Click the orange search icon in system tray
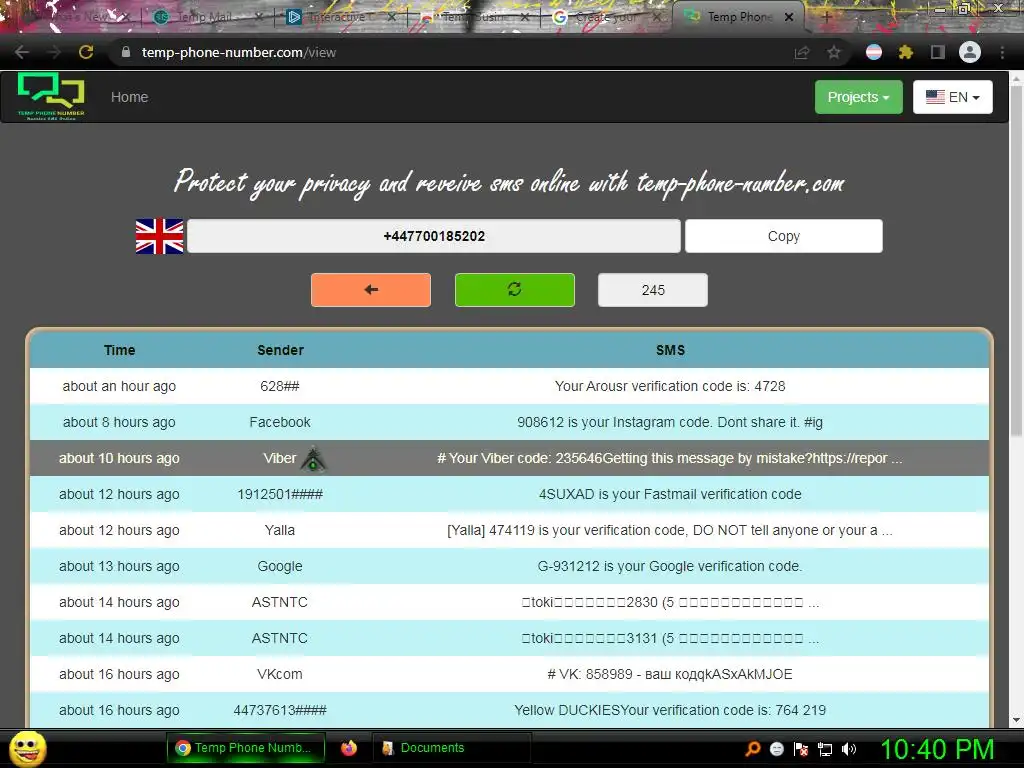1024x768 pixels. (x=752, y=749)
